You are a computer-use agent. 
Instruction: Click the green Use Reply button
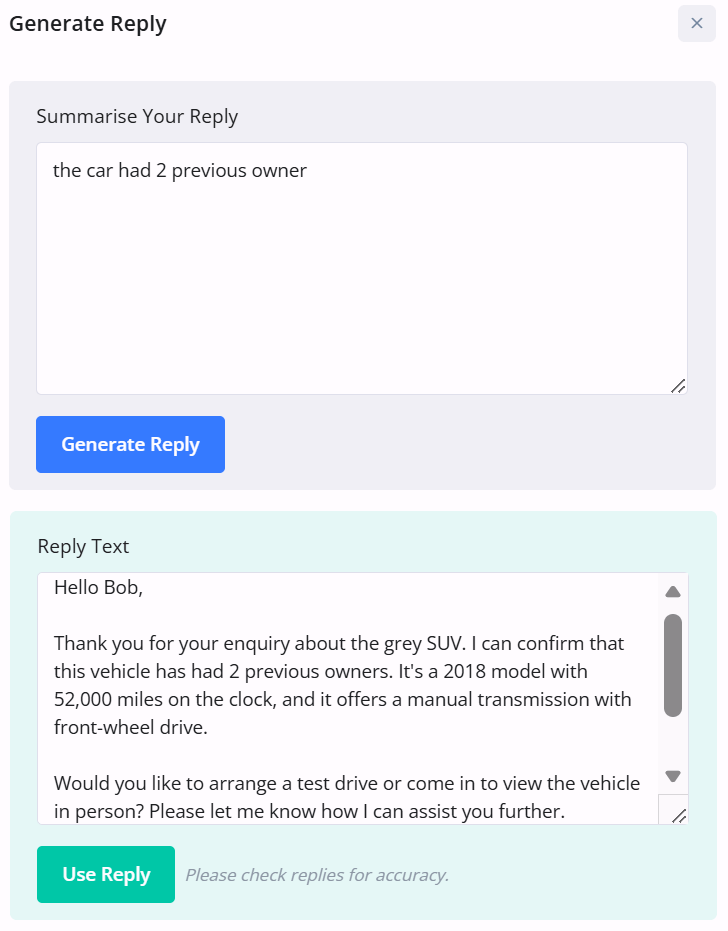(x=106, y=874)
